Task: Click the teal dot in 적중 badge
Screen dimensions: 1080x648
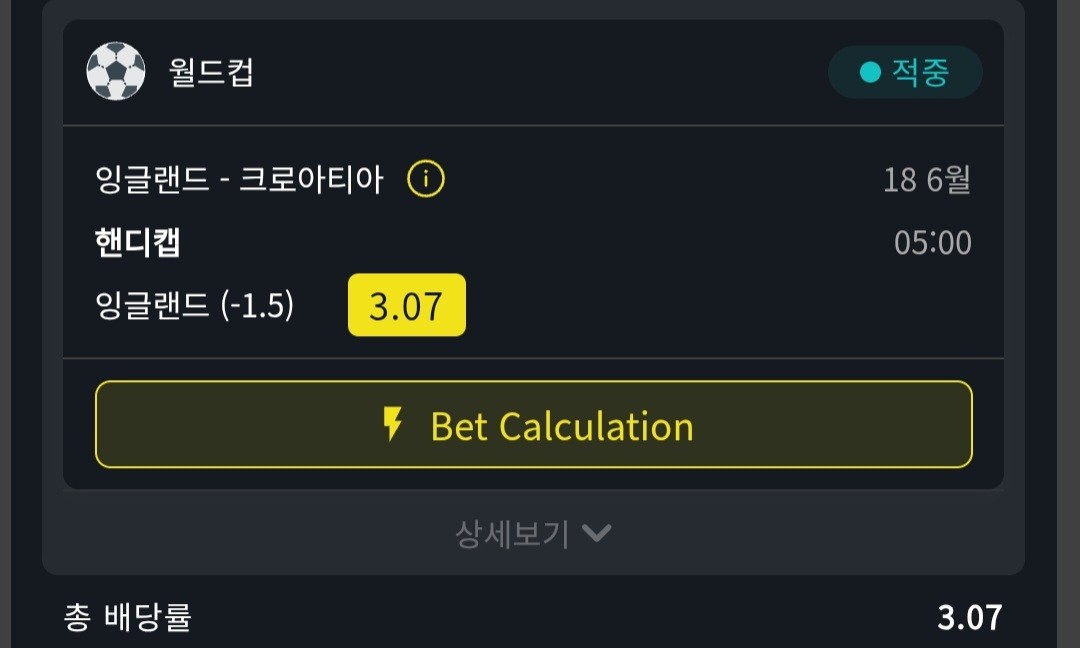Action: [871, 72]
